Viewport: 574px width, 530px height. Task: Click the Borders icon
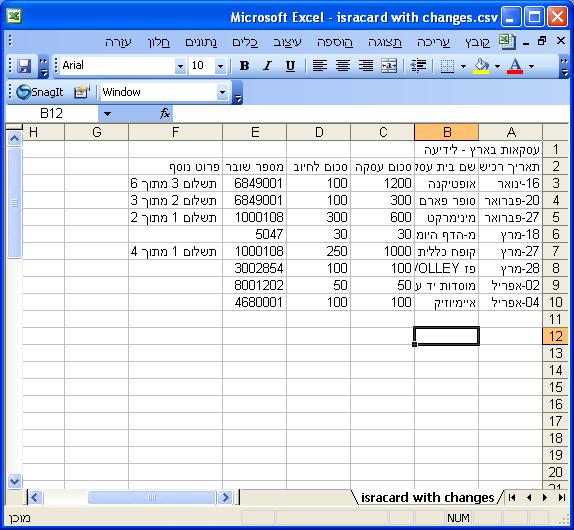coord(447,66)
